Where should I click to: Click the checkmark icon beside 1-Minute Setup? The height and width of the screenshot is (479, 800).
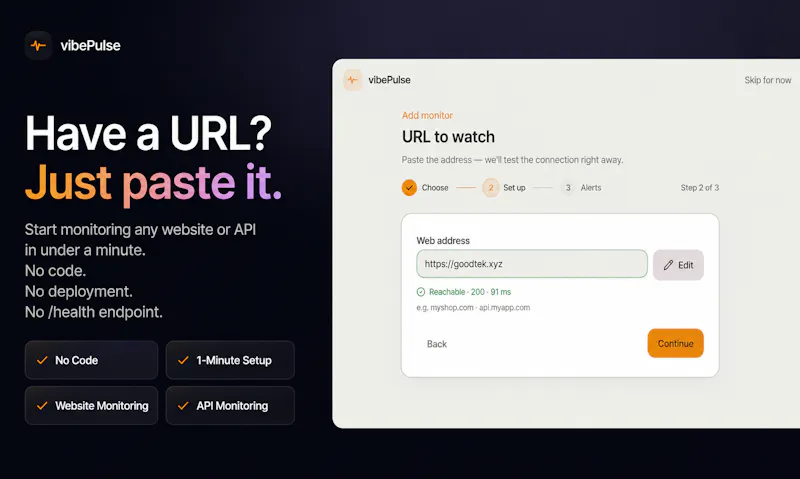183,360
